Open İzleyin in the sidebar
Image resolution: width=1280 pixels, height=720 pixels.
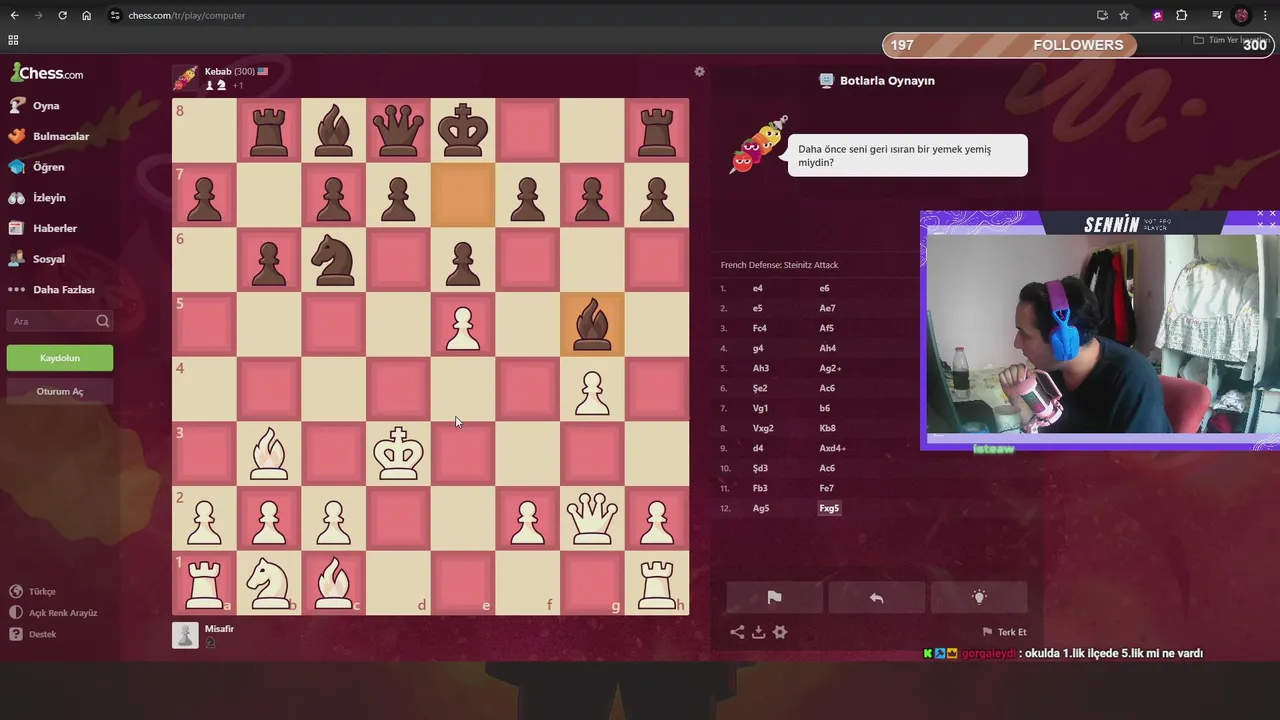[49, 198]
